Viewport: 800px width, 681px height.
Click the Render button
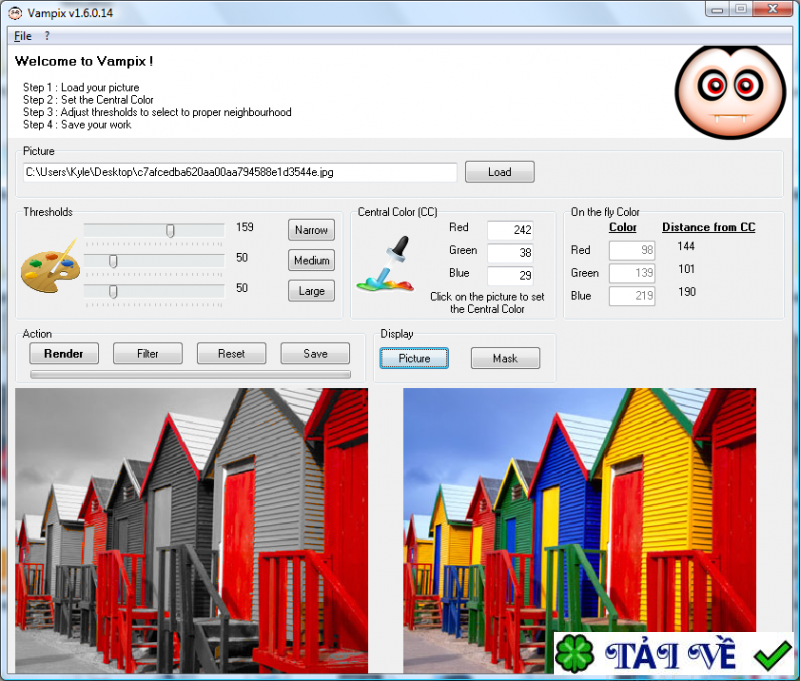pyautogui.click(x=64, y=354)
